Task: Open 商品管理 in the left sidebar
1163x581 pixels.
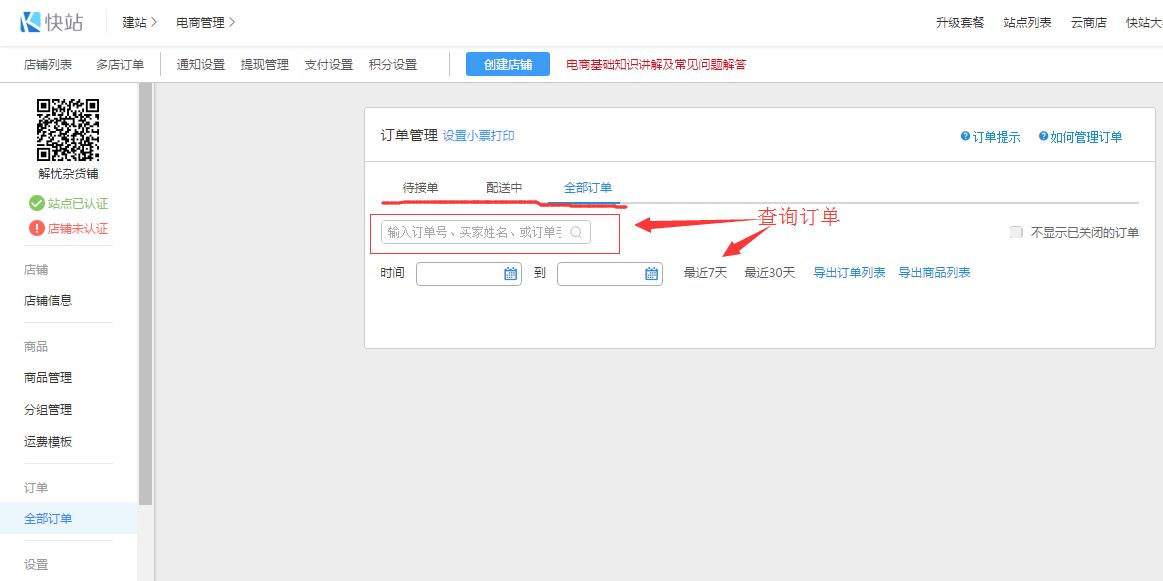Action: [x=48, y=378]
